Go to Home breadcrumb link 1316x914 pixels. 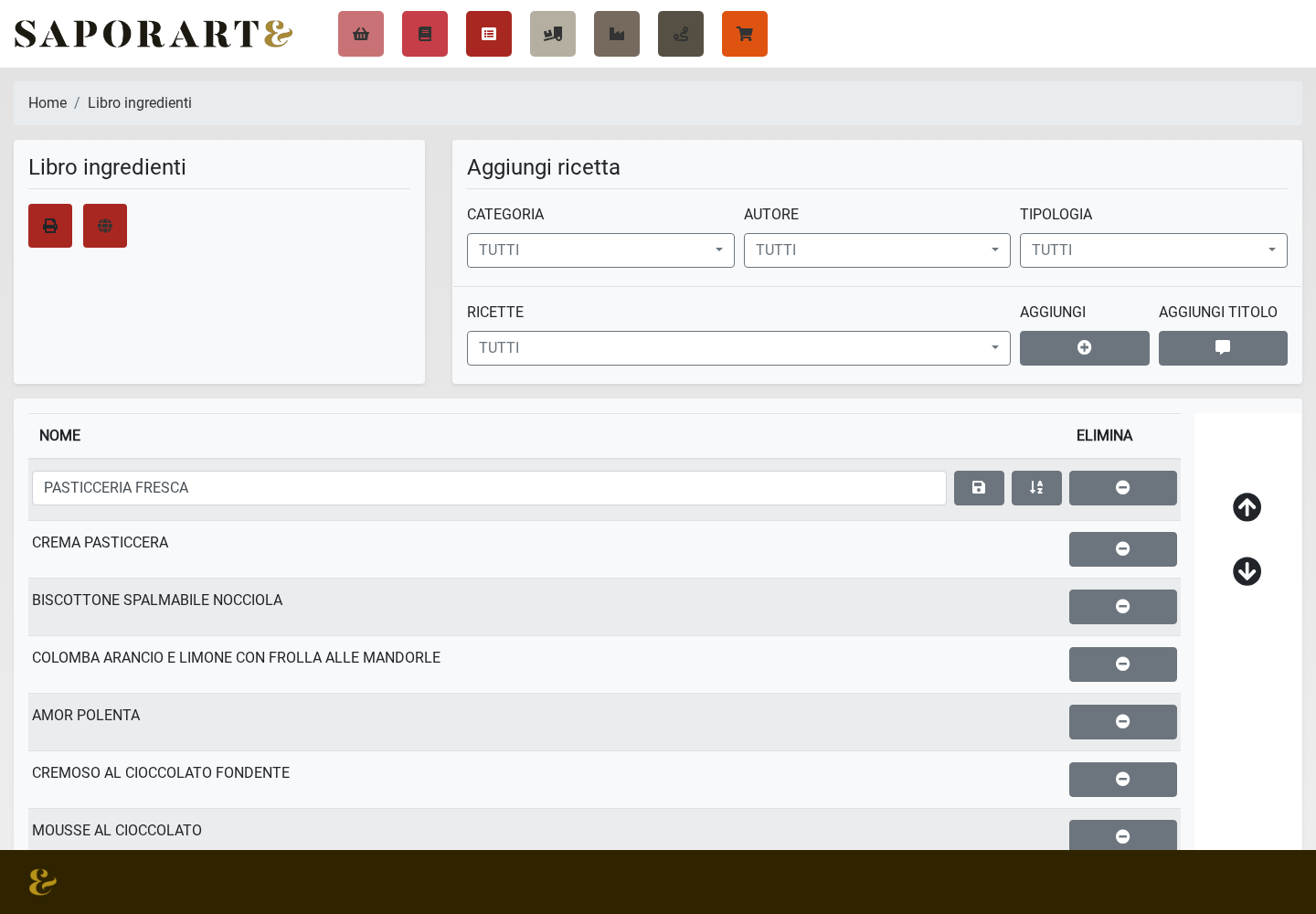(x=48, y=103)
